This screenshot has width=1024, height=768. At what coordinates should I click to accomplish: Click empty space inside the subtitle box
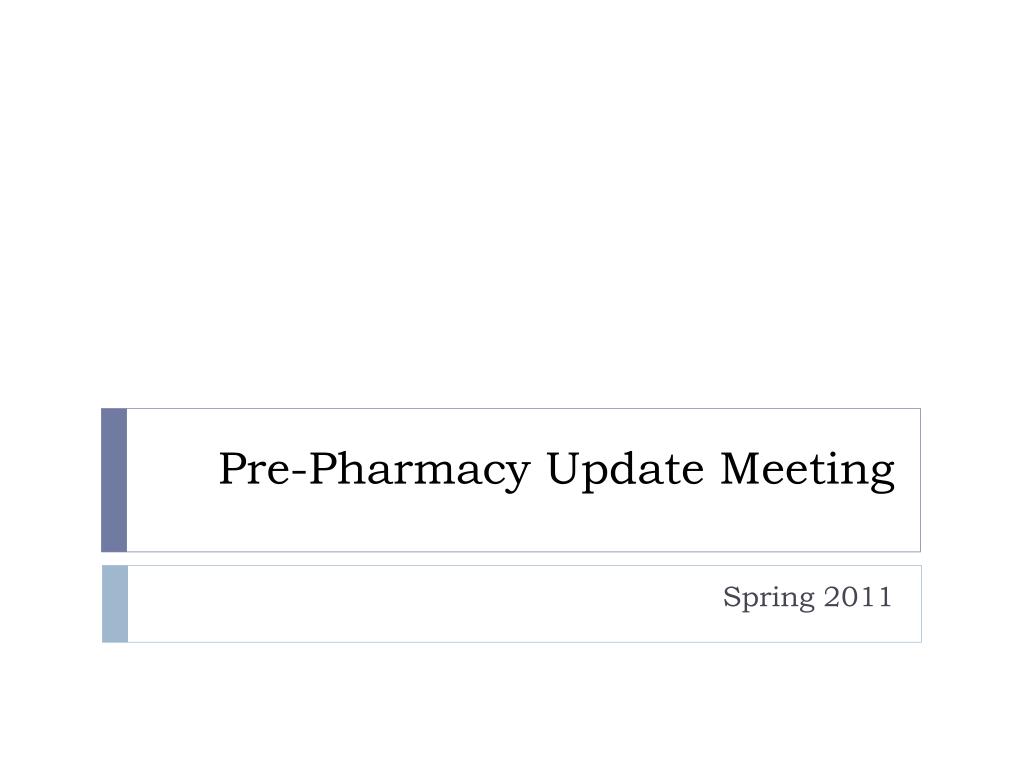pyautogui.click(x=400, y=603)
